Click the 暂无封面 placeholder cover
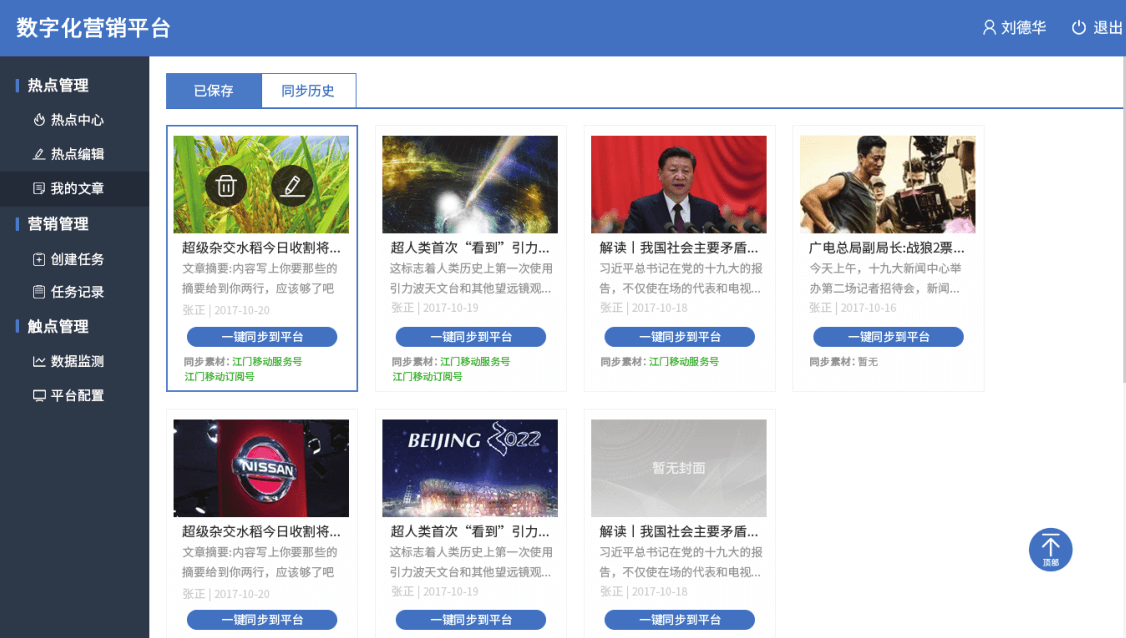This screenshot has width=1126, height=638. click(679, 468)
